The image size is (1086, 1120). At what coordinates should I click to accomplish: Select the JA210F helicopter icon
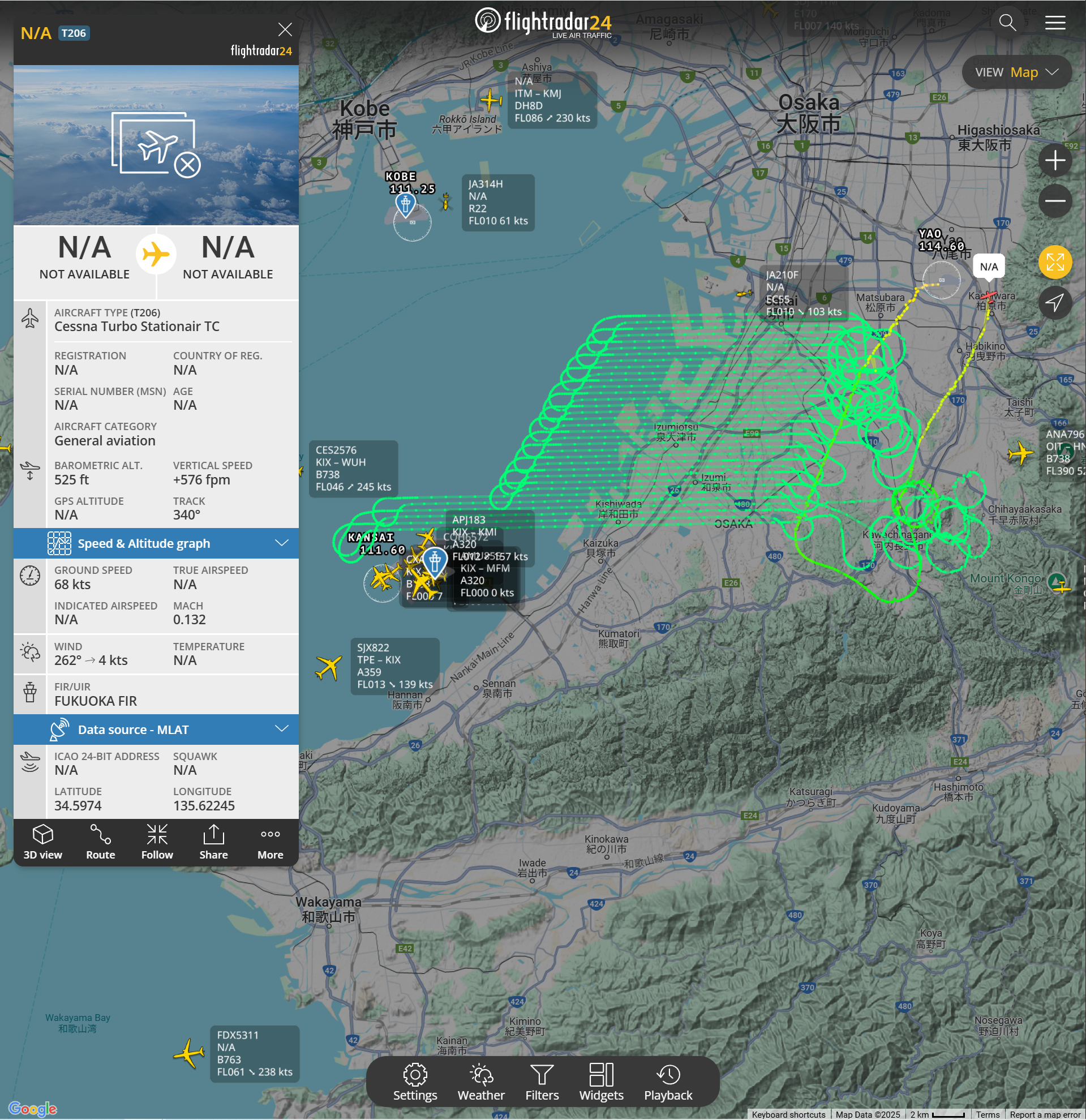click(x=744, y=294)
